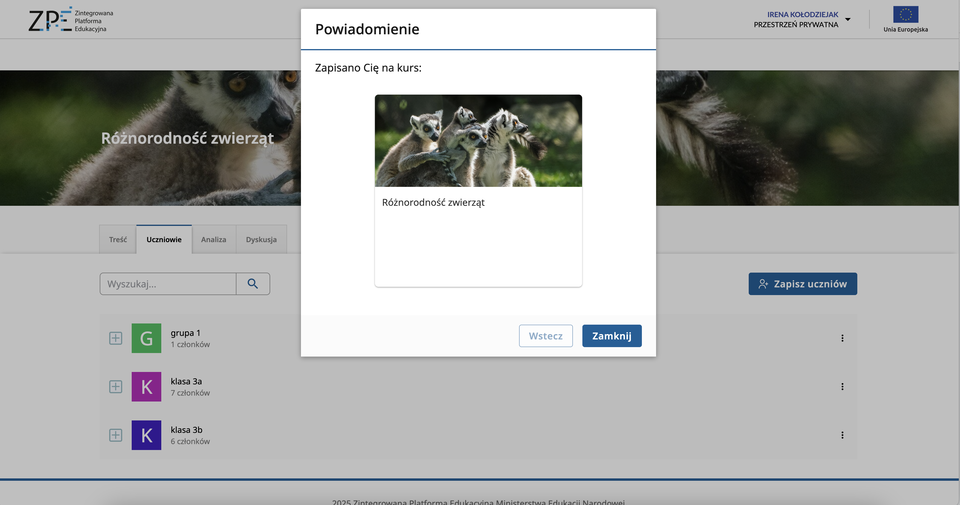Click the magnifying glass search button
Screen dimensions: 960x505
[253, 284]
